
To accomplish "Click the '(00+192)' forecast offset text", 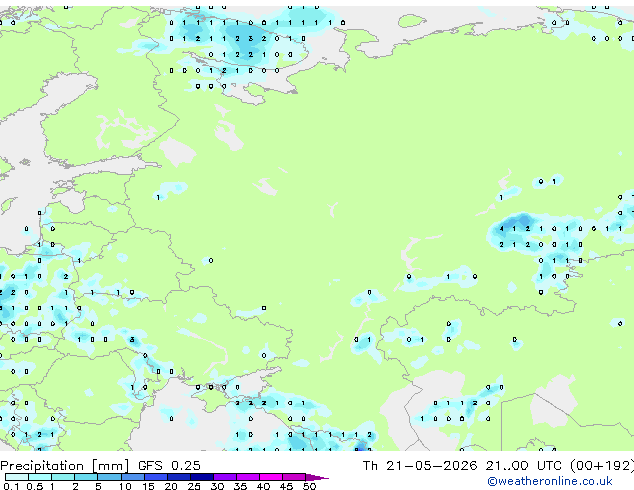I will click(602, 466).
